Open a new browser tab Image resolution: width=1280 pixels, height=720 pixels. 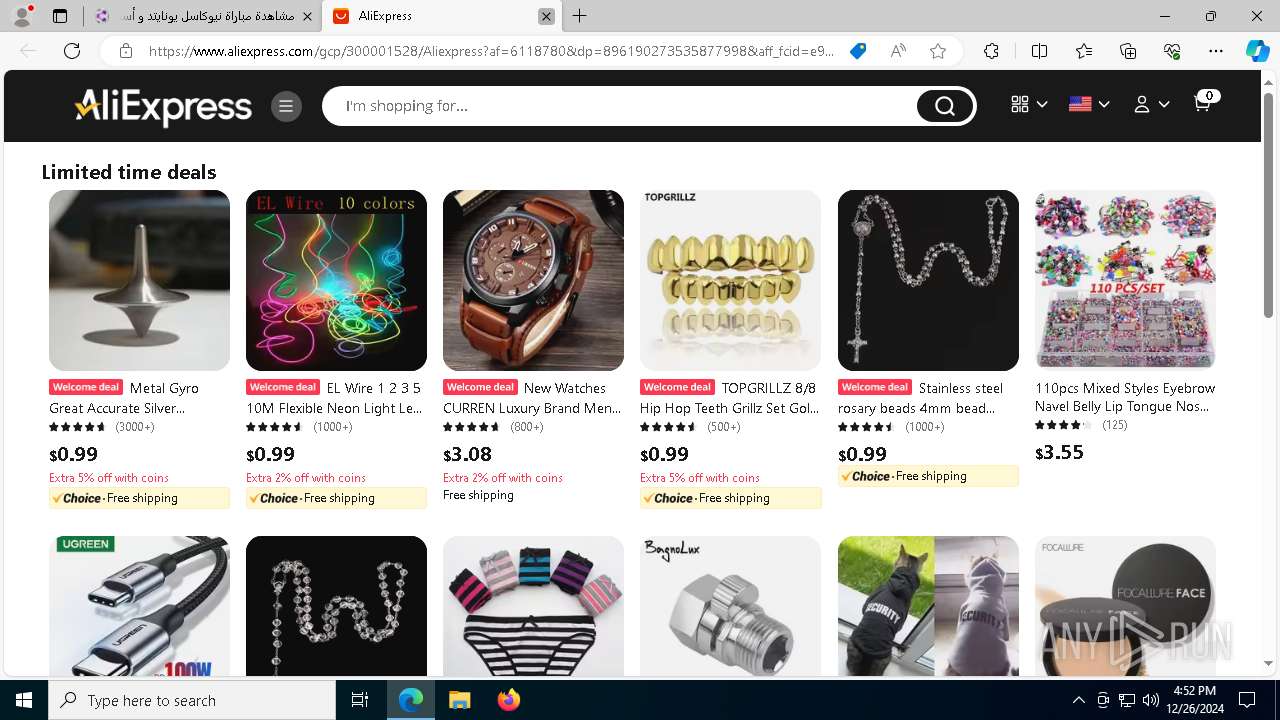tap(580, 16)
